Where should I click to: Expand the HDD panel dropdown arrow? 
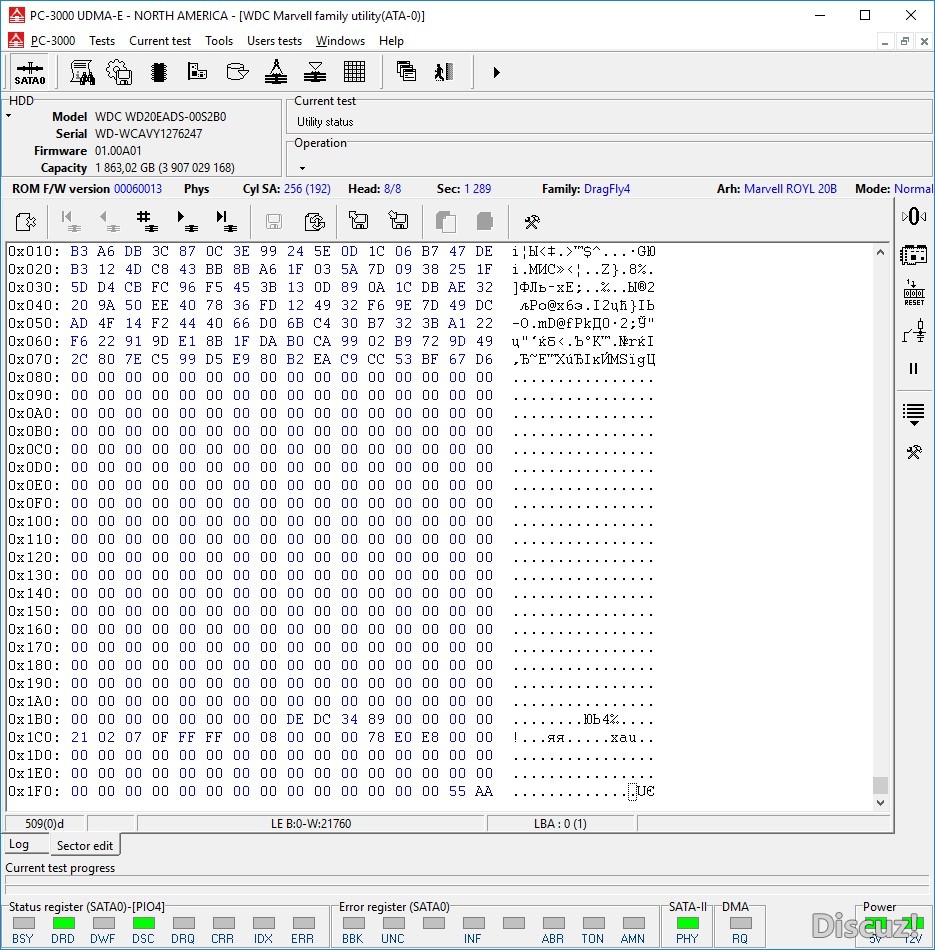coord(9,116)
